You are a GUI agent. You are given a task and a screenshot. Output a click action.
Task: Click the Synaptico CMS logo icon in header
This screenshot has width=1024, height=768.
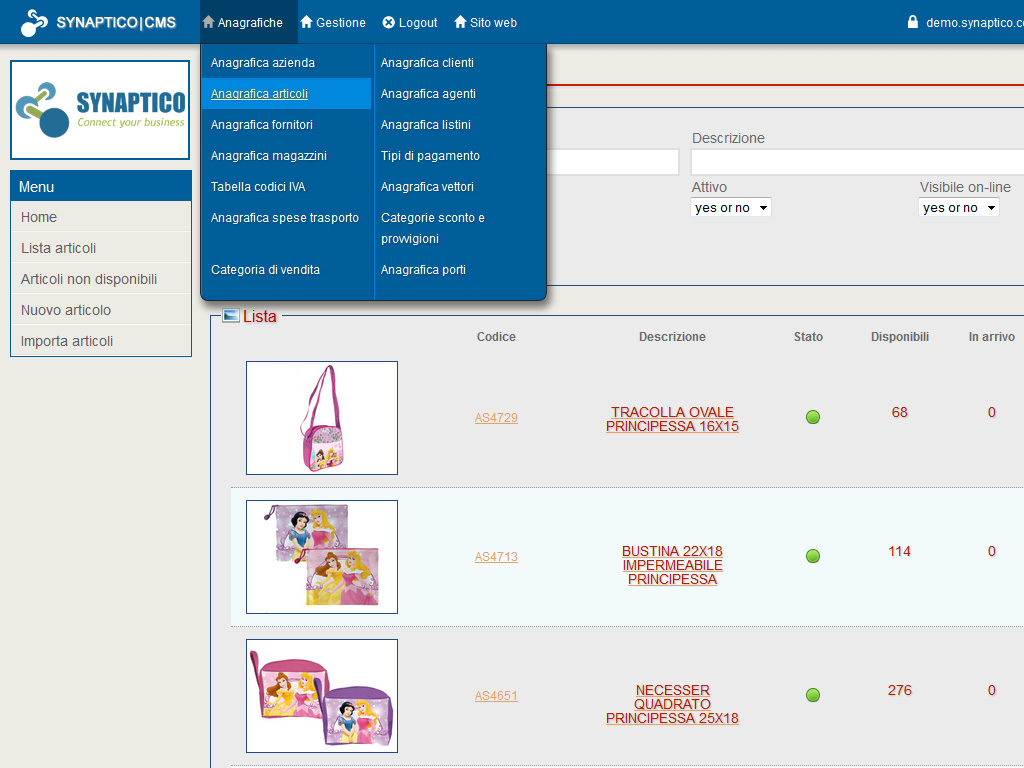pyautogui.click(x=34, y=23)
